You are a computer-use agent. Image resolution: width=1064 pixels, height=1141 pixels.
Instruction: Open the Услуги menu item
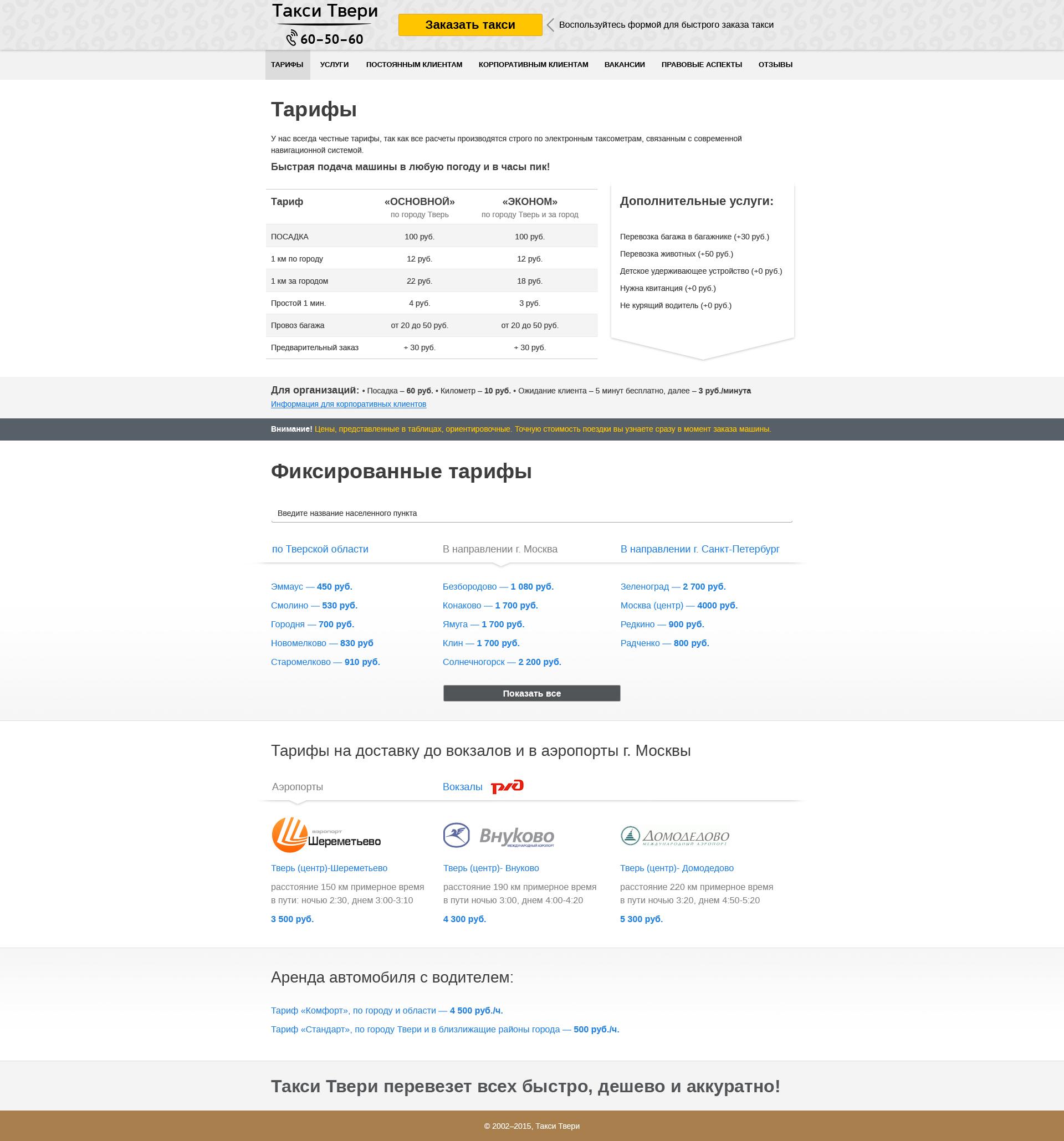tap(334, 65)
